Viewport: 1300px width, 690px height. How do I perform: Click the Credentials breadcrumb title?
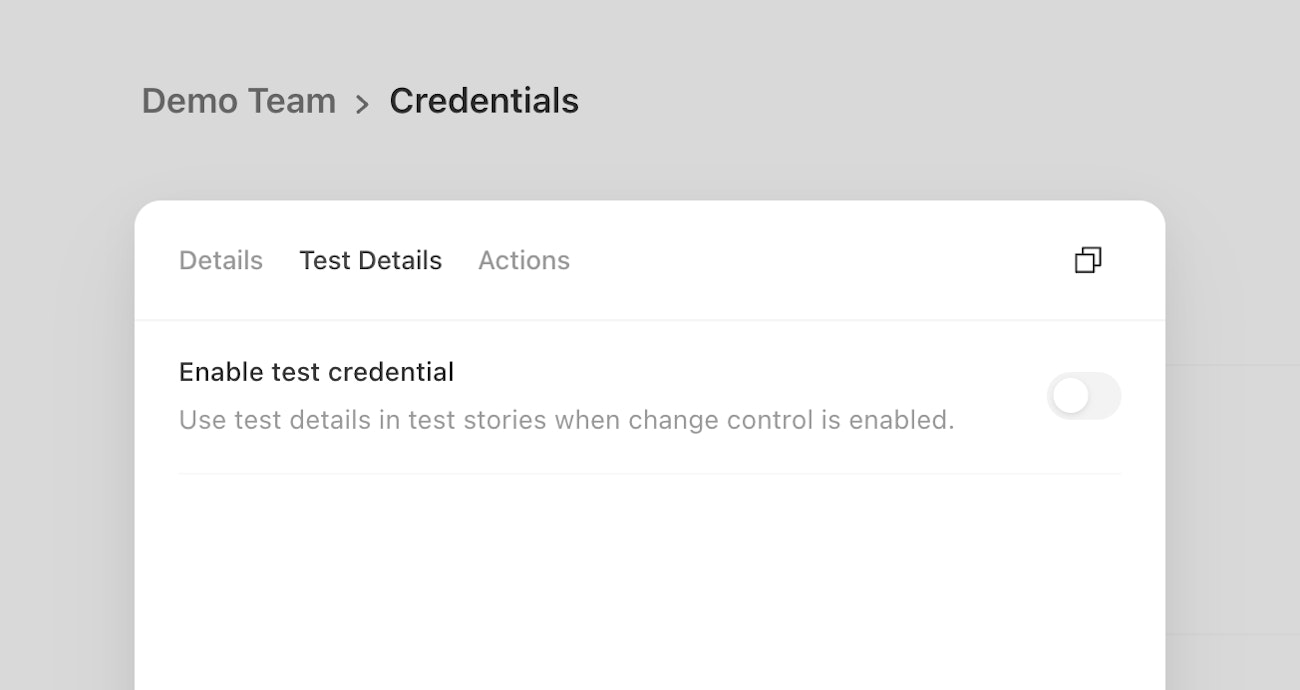[x=484, y=101]
